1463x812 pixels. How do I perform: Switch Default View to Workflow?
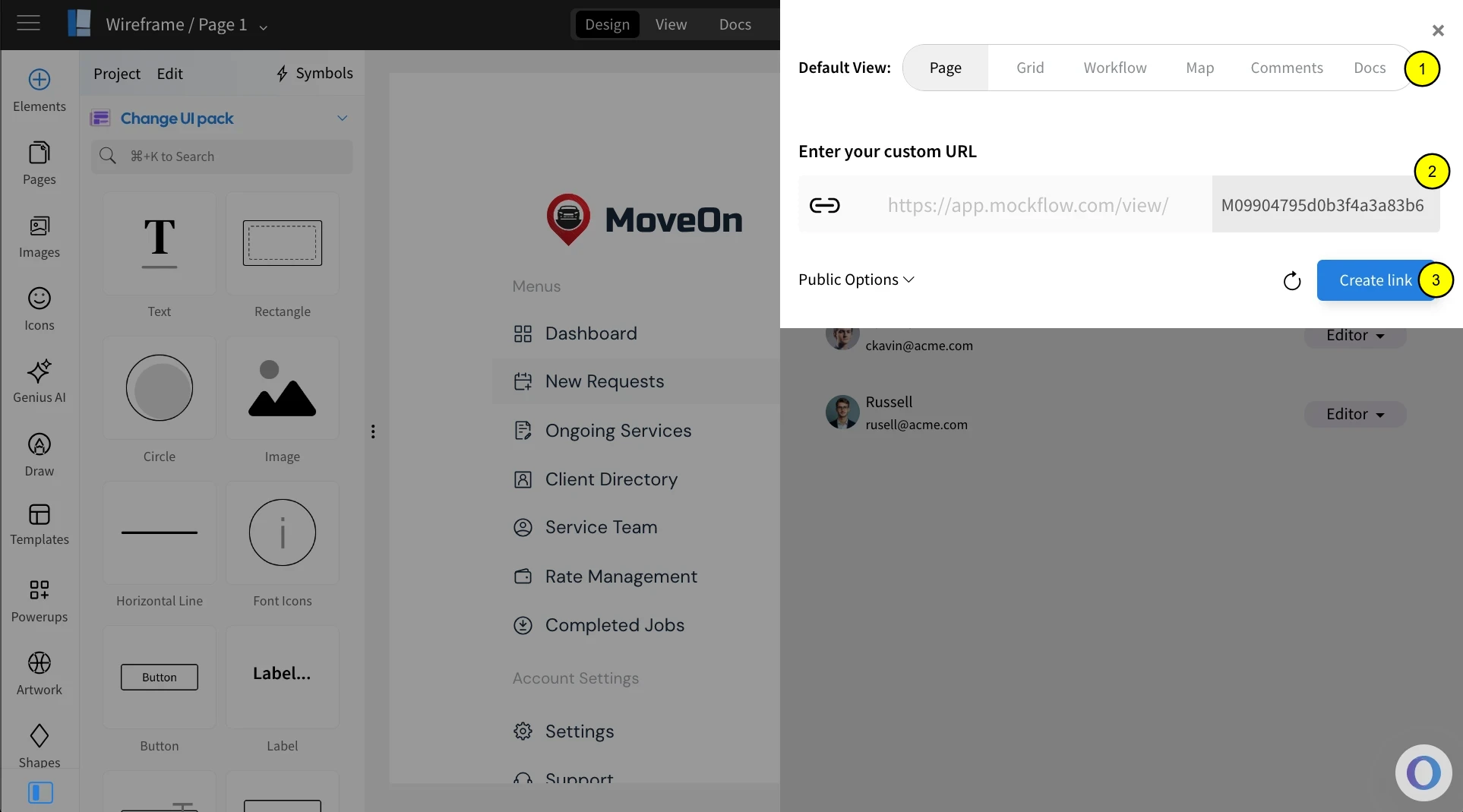click(x=1114, y=68)
